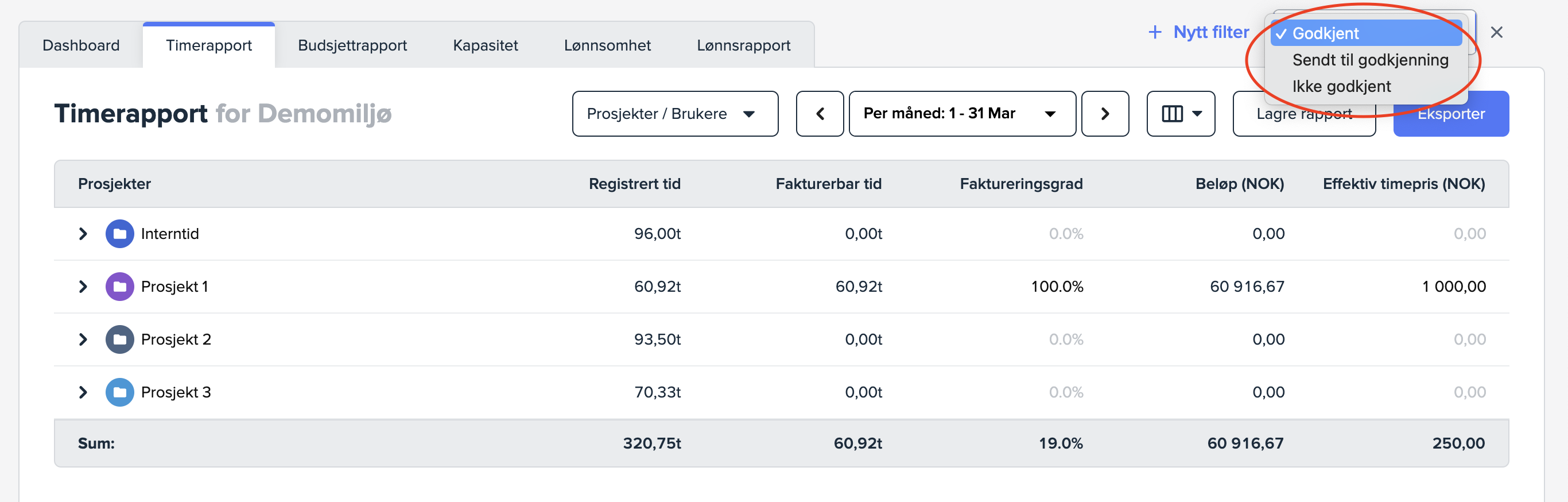Open the Lønnsomhet tab
Image resolution: width=1568 pixels, height=502 pixels.
(607, 46)
